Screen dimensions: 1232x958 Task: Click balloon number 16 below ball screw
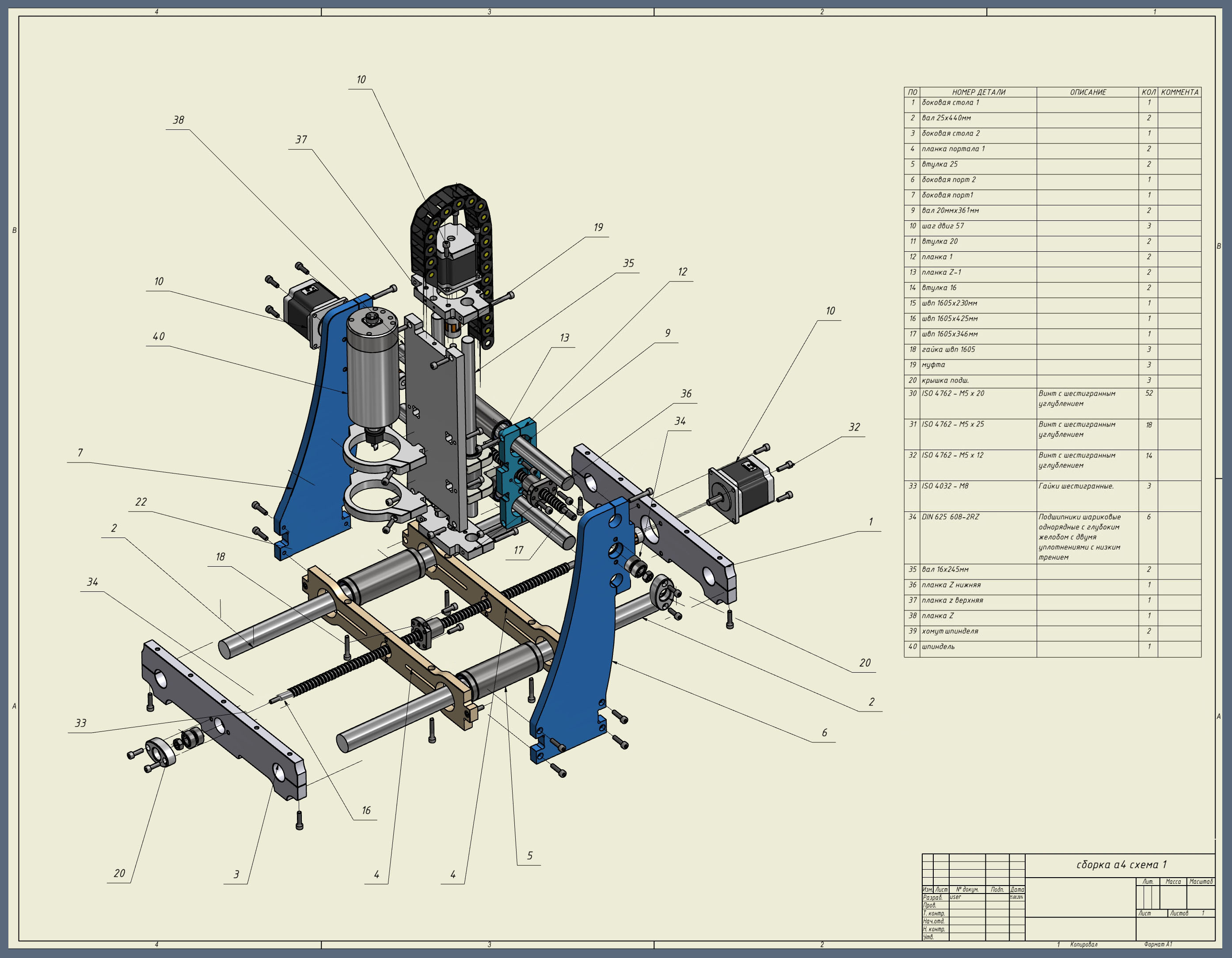366,811
